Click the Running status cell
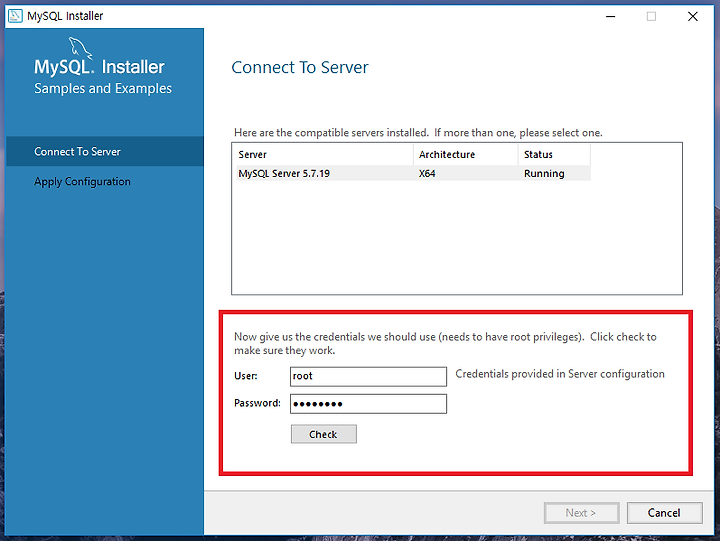Image resolution: width=720 pixels, height=541 pixels. tap(544, 174)
